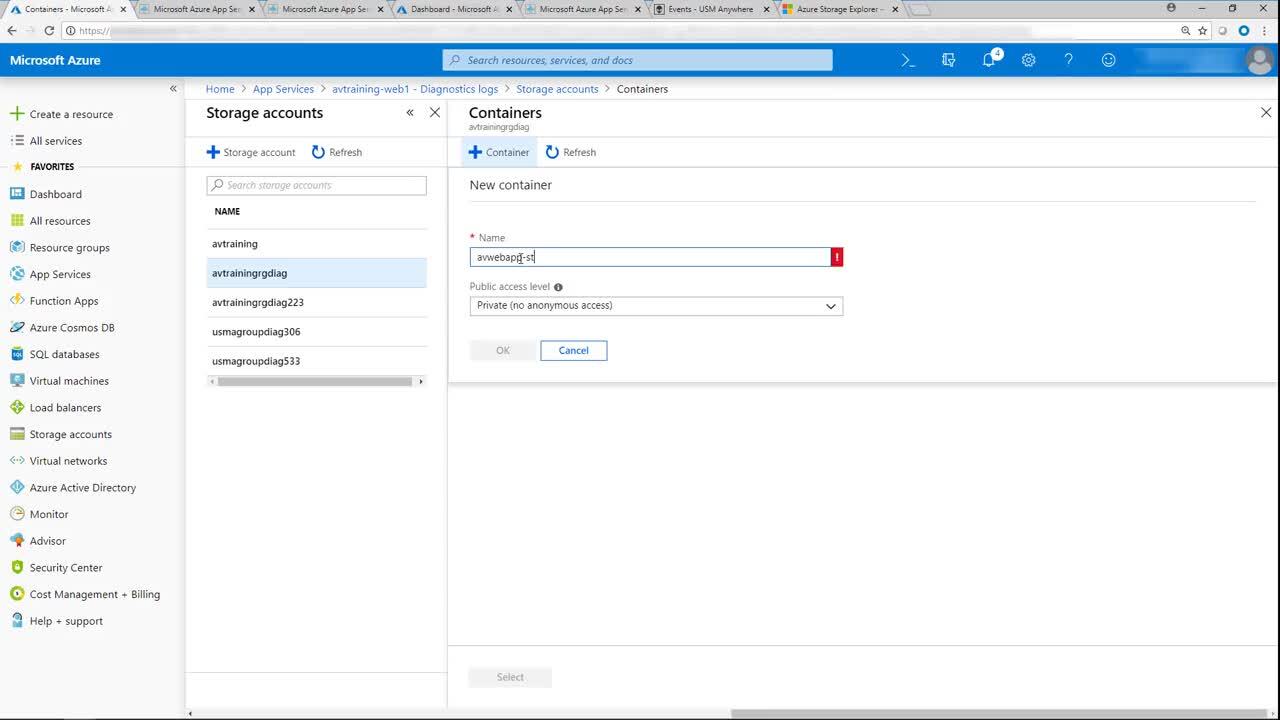This screenshot has width=1280, height=720.
Task: Click the top Azure search bar
Action: tap(637, 60)
